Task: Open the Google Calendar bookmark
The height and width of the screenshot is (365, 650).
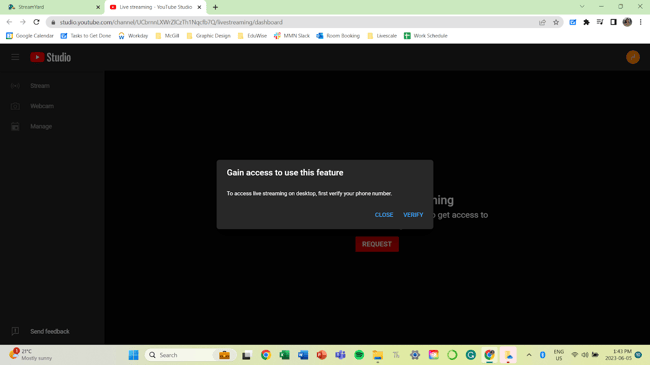Action: (30, 36)
